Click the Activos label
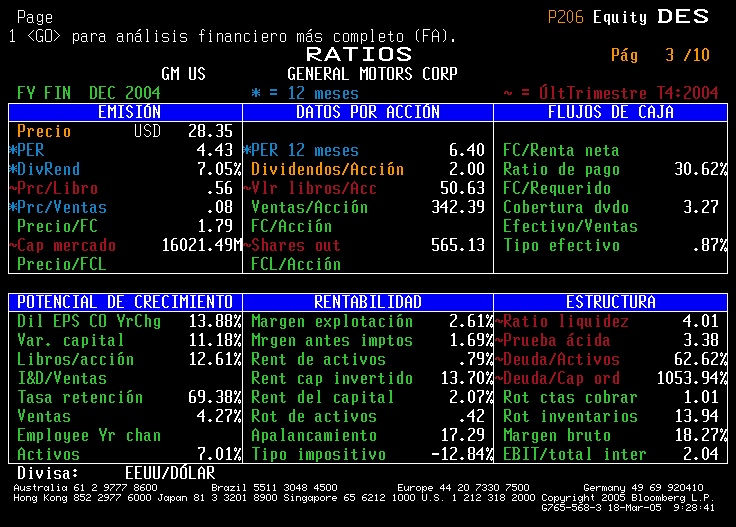736x527 pixels. [48, 454]
